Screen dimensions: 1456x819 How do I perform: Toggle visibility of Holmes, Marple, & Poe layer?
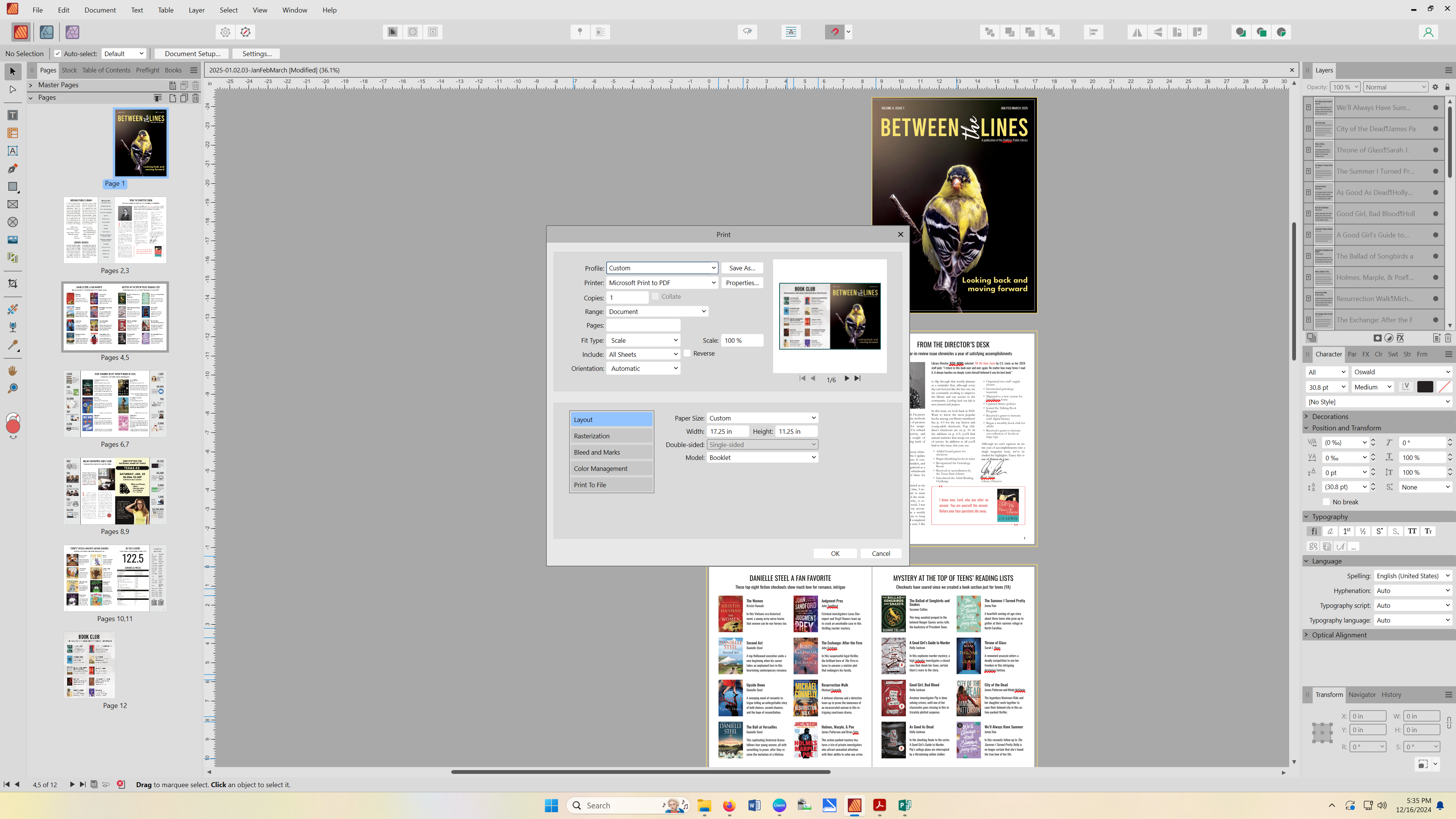(x=1436, y=278)
